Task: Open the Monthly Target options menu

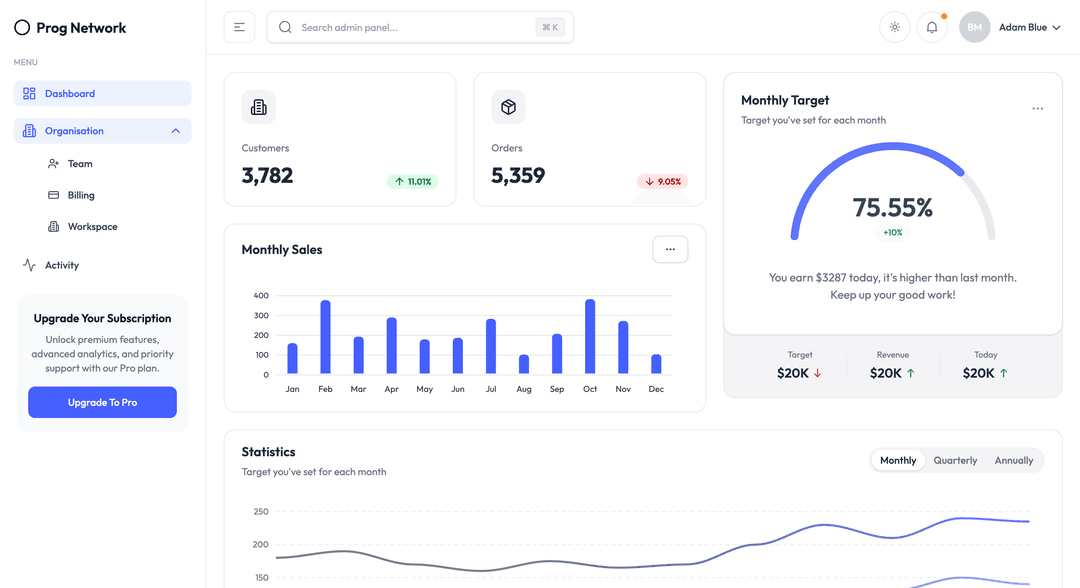Action: tap(1038, 108)
